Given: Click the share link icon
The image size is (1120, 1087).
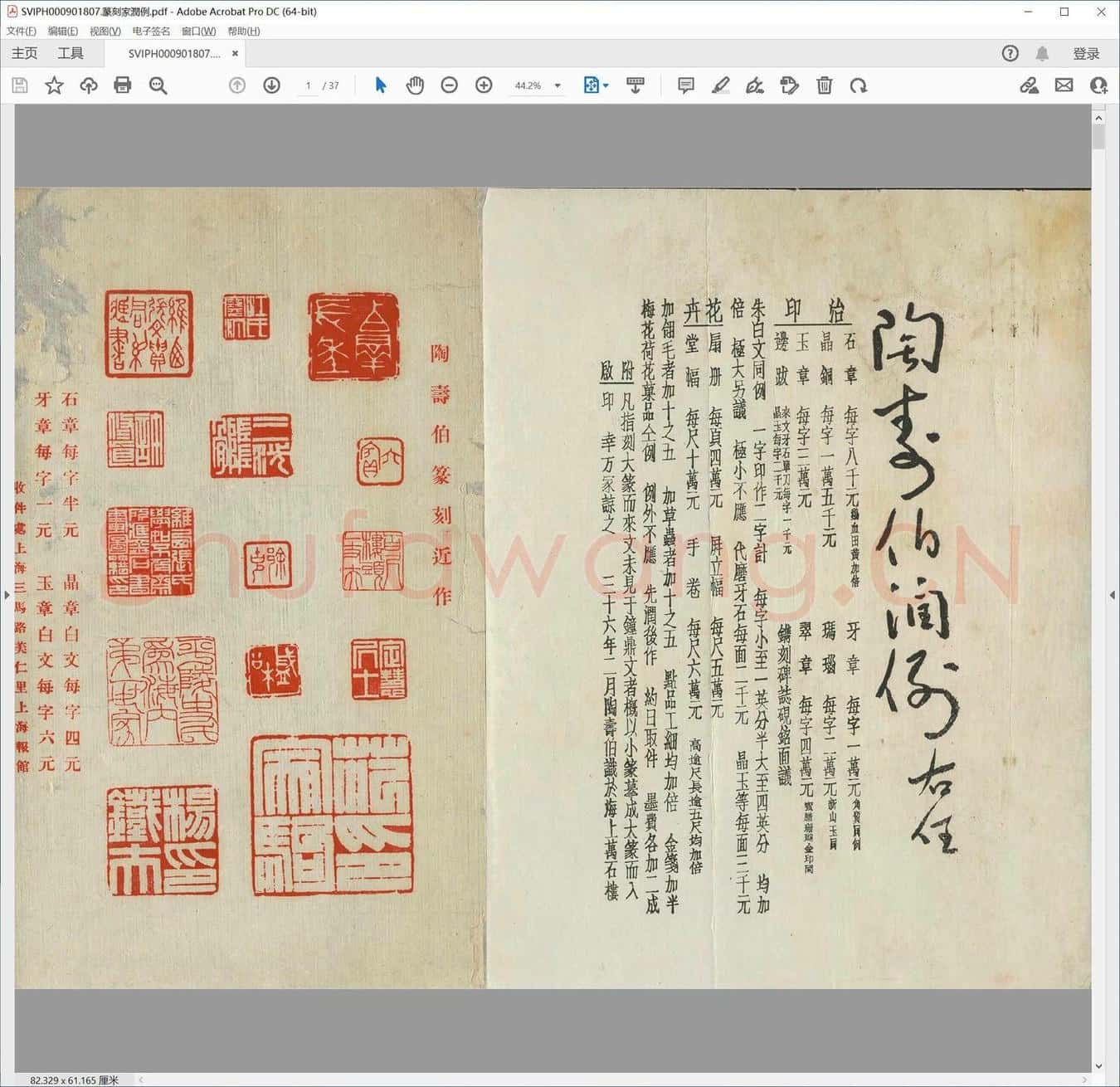Looking at the screenshot, I should tap(1030, 85).
